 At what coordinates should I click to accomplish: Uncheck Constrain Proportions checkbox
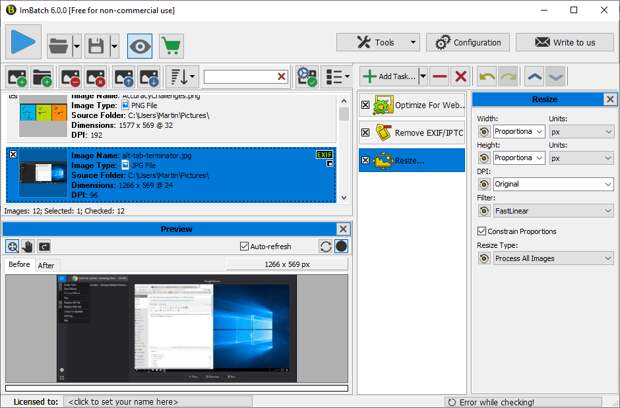(x=481, y=231)
